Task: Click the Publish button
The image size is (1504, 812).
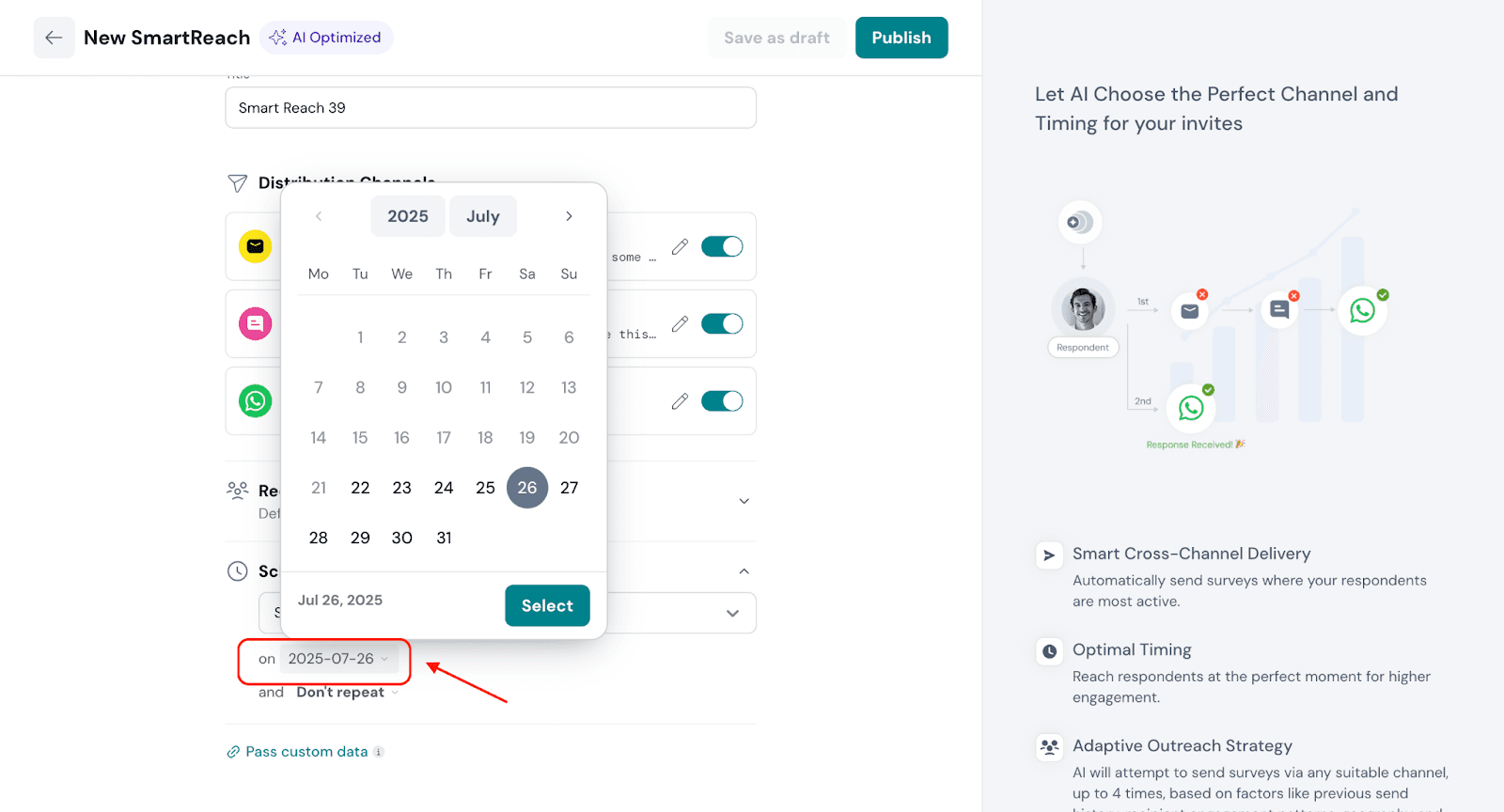Action: pos(901,38)
